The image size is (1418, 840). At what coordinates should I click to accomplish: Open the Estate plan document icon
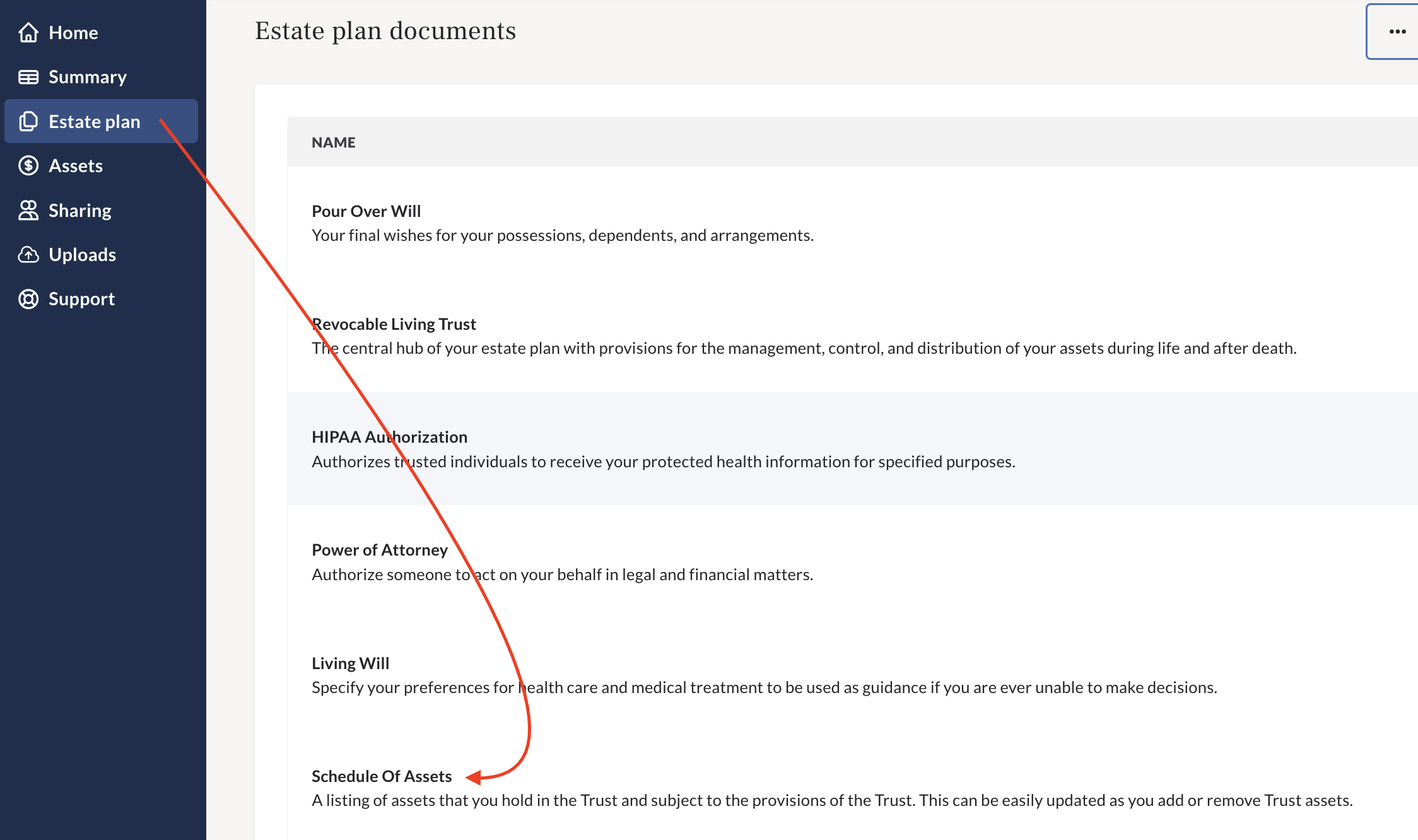click(x=28, y=121)
